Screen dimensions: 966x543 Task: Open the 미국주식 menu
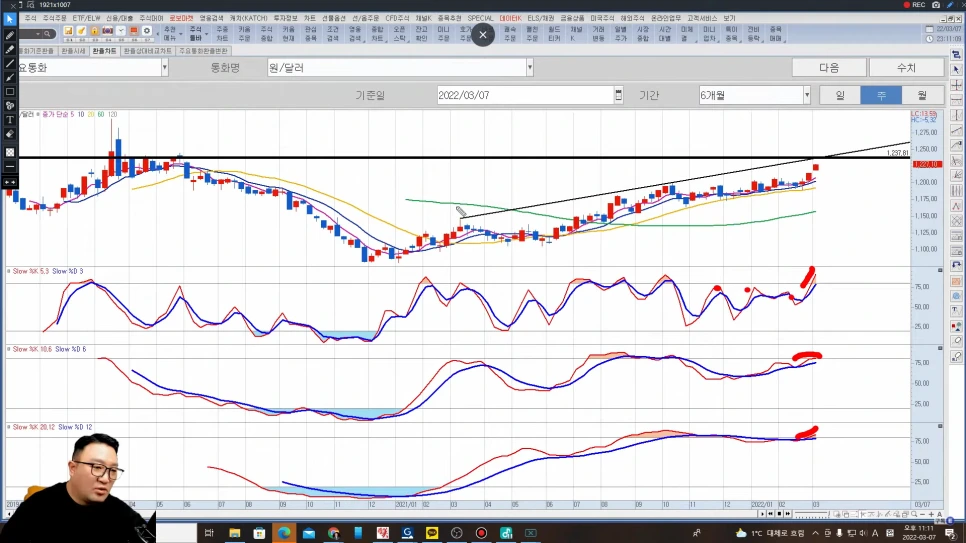point(602,18)
